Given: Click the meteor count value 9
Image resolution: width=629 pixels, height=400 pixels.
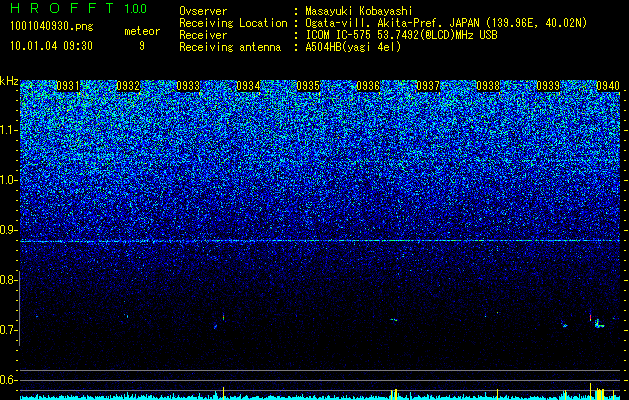Looking at the screenshot, I should [142, 46].
